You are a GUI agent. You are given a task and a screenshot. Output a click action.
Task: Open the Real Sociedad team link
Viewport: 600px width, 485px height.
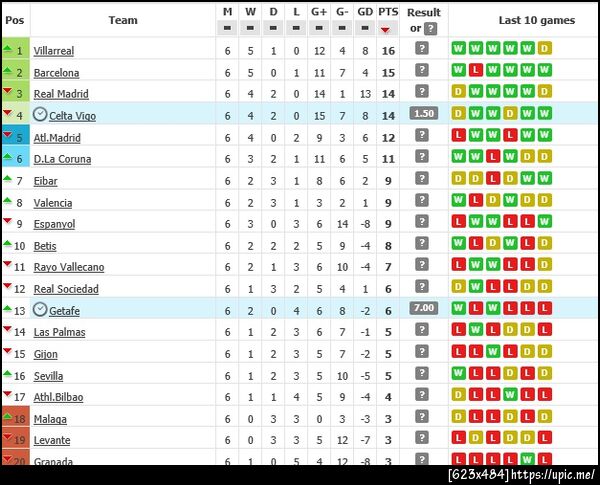point(65,289)
